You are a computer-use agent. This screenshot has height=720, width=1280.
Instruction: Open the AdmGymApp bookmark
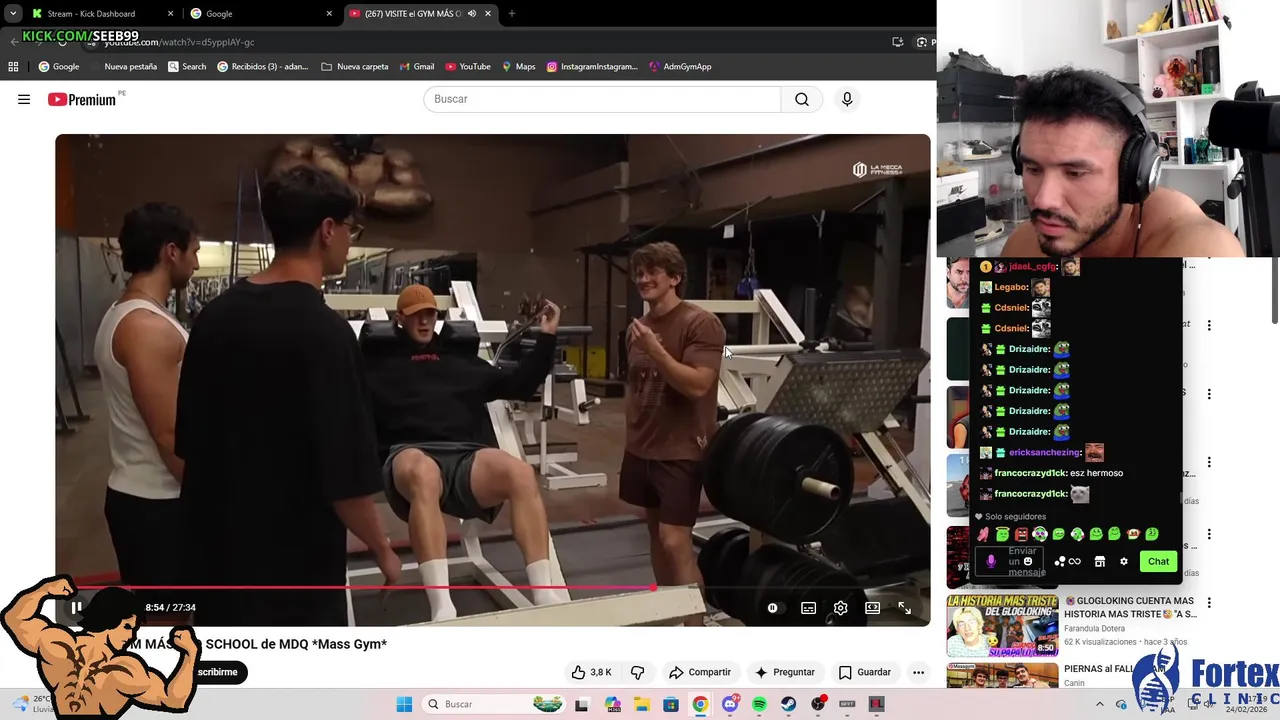(680, 67)
